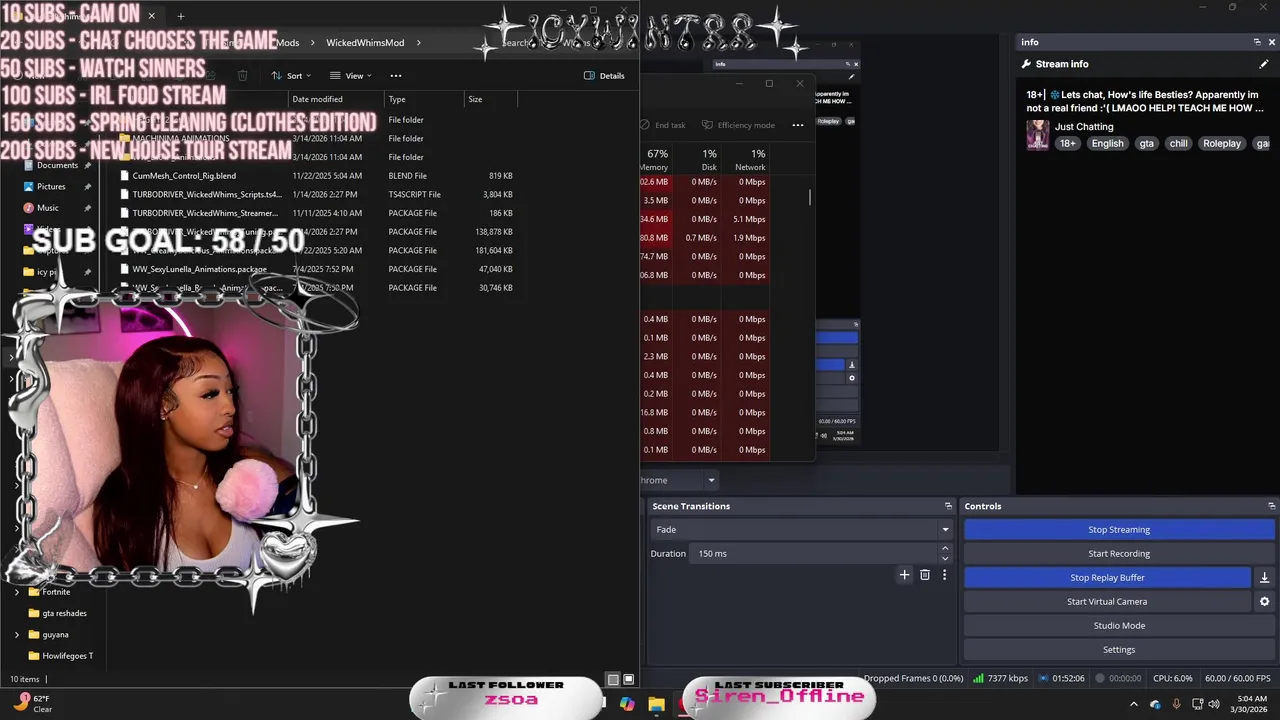Open the Chrome audio source dropdown arrow
Viewport: 1280px width, 720px height.
[711, 480]
